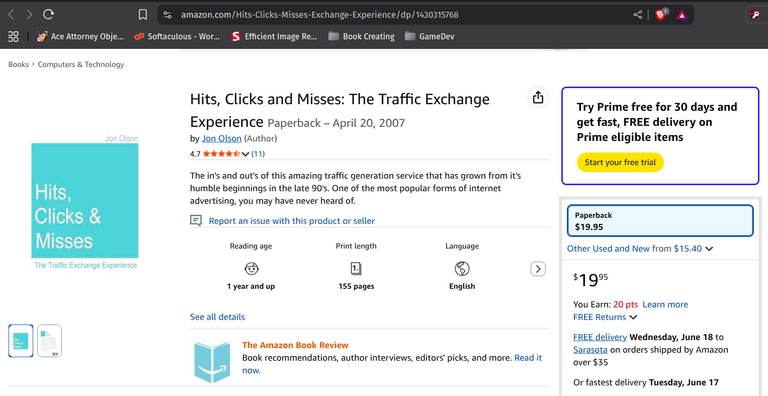The width and height of the screenshot is (768, 396).
Task: Click the 155 pages text
Action: click(356, 286)
